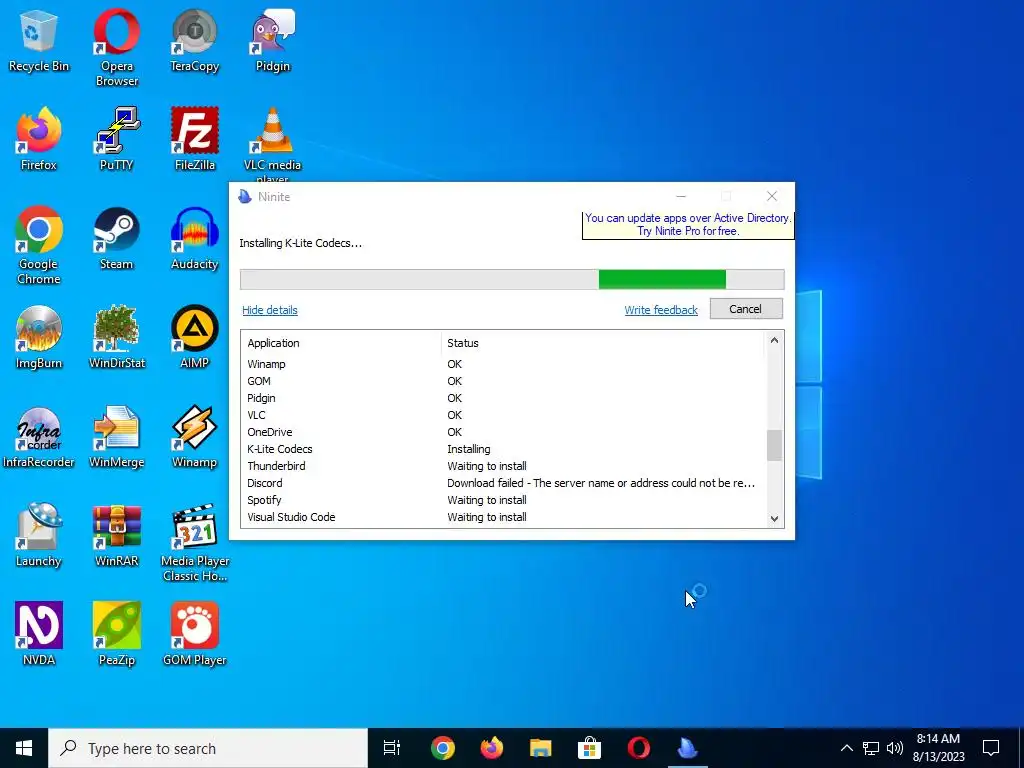This screenshot has width=1024, height=768.
Task: Select the VLC row in Ninite list
Action: [x=503, y=415]
